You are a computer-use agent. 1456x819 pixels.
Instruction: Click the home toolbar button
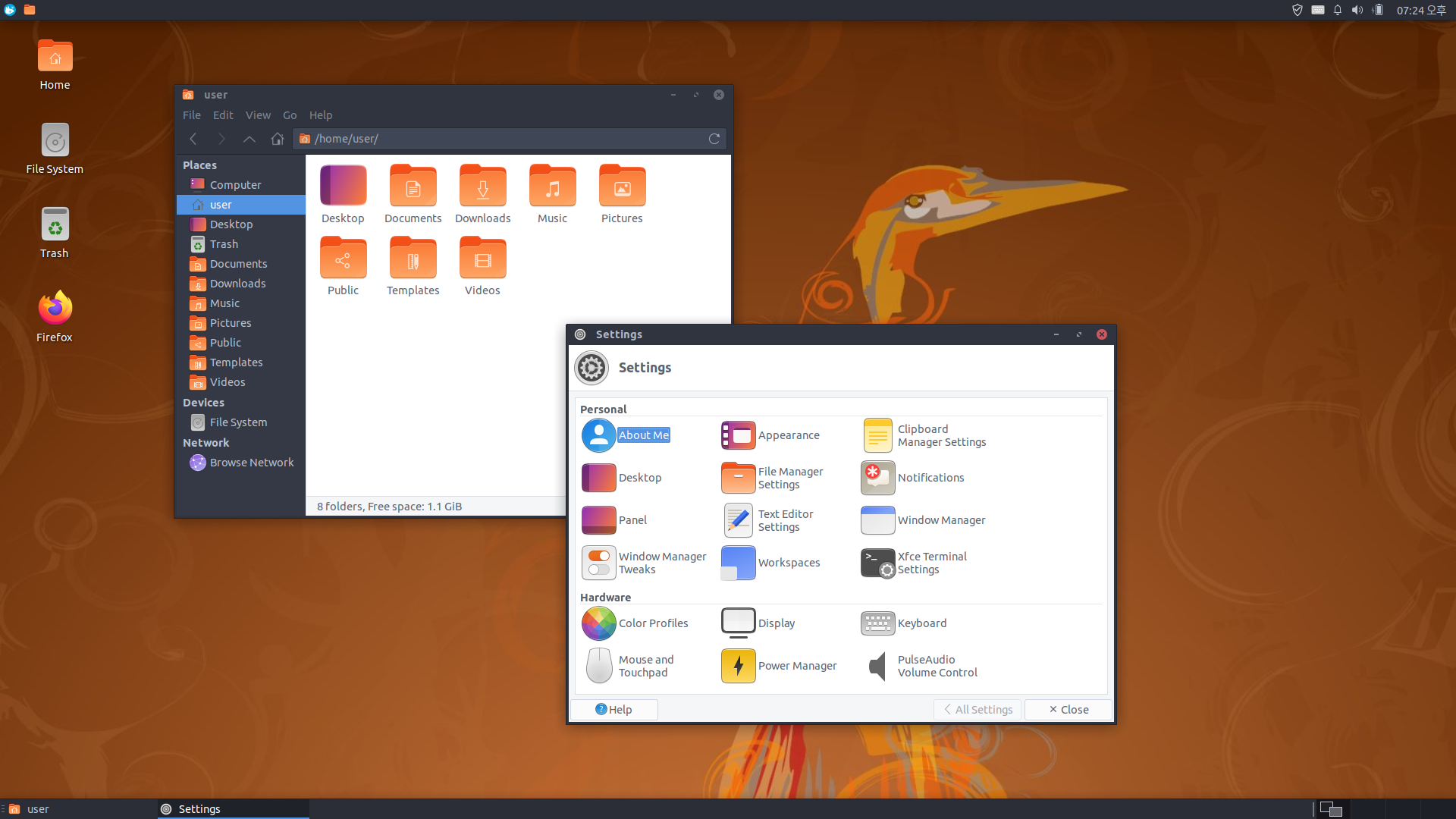point(277,139)
